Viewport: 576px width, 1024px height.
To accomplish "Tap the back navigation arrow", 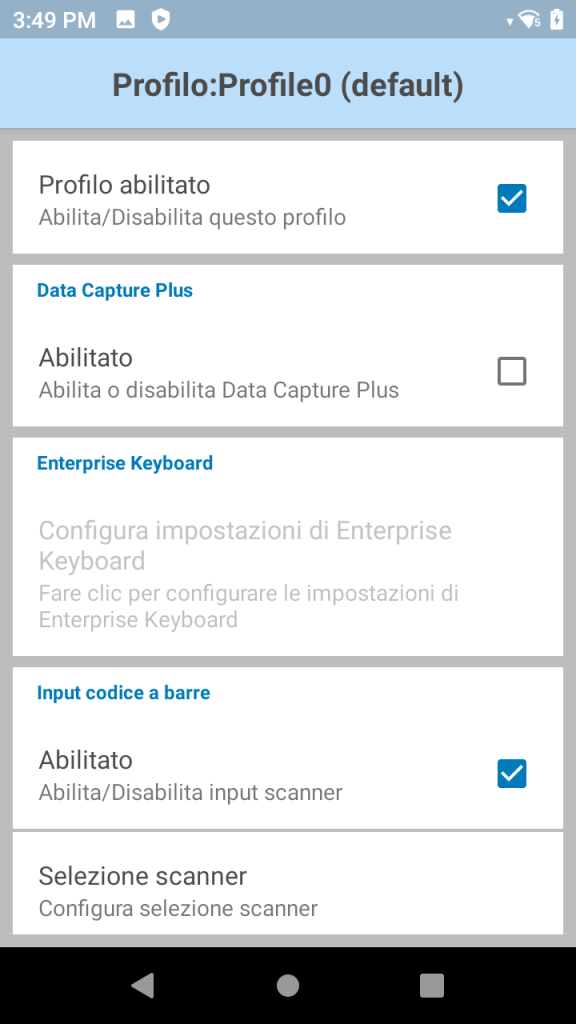I will (143, 985).
